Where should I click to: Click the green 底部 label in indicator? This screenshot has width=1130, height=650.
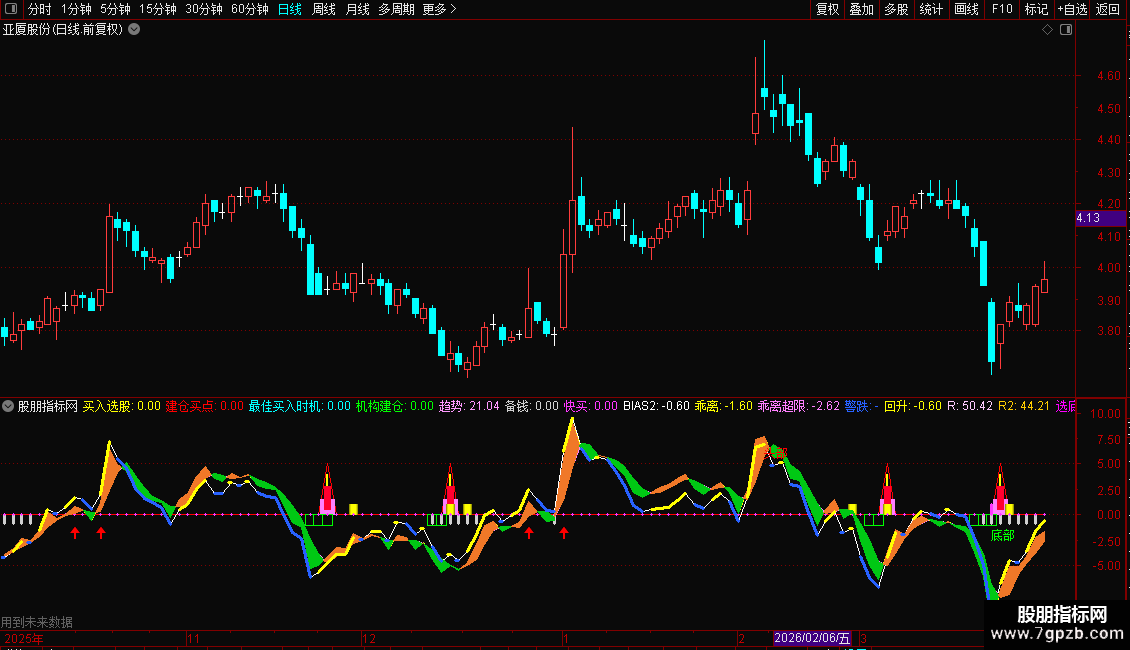coord(1002,535)
